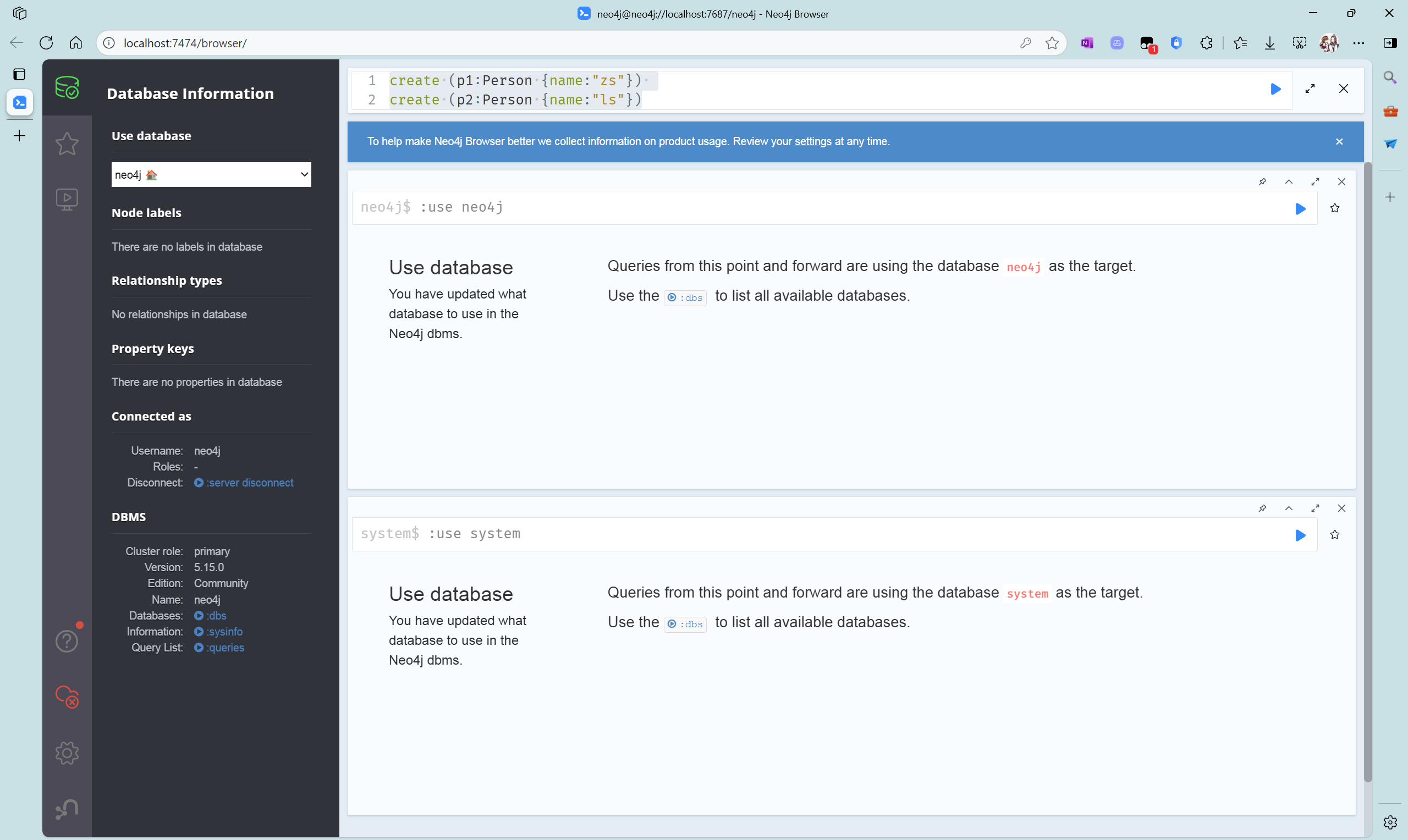Open Edge sidebar tools briefcase icon
1408x840 pixels.
tap(1390, 111)
